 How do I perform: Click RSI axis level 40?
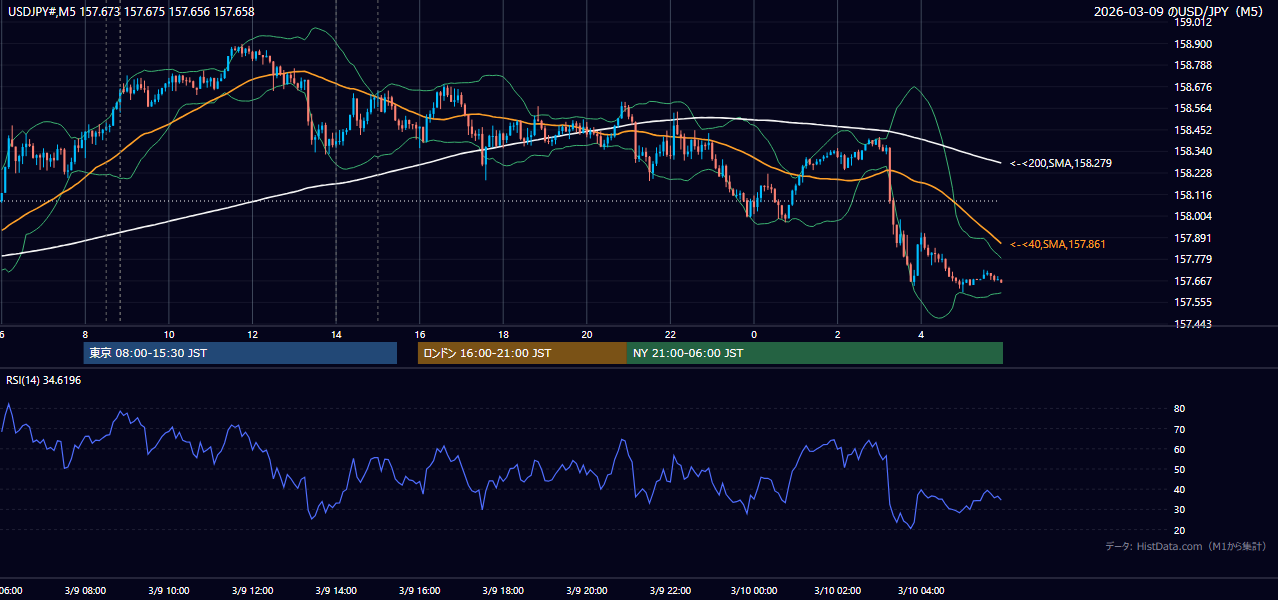tap(1179, 489)
